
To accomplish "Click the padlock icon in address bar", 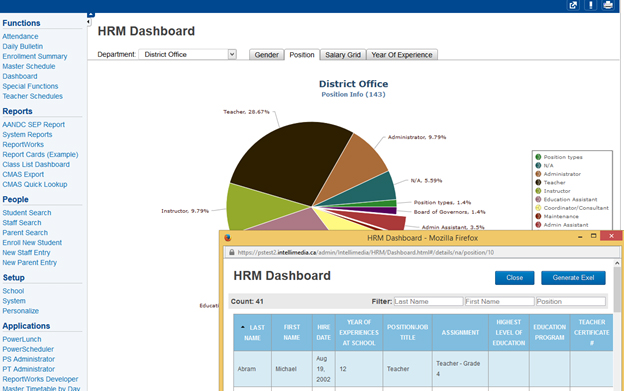I will (232, 252).
